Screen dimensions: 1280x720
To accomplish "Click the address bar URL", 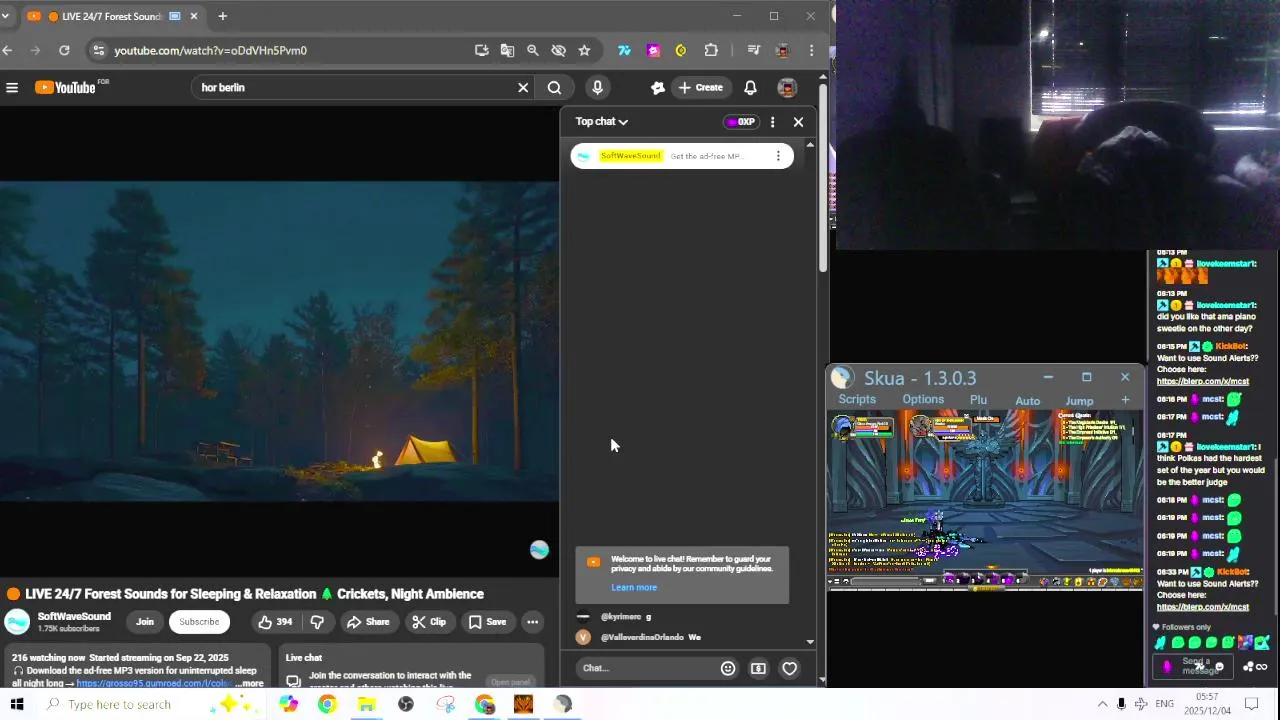I will (210, 50).
